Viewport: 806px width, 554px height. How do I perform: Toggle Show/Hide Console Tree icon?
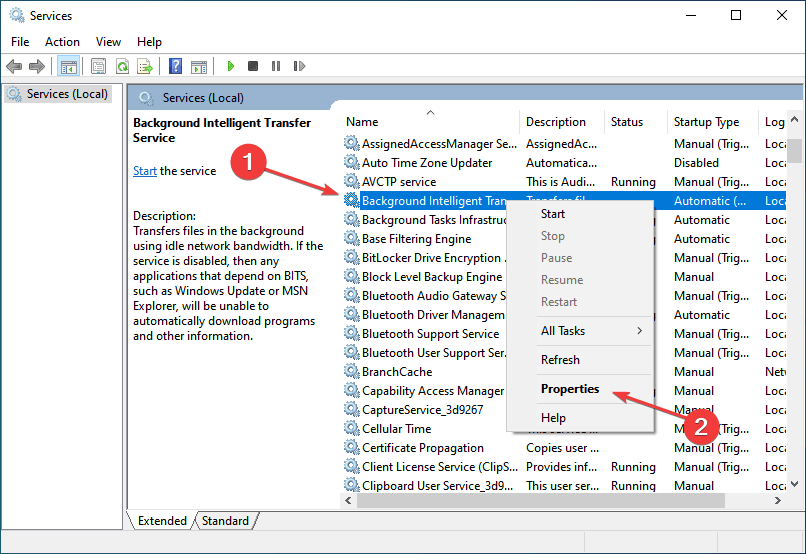pyautogui.click(x=68, y=66)
